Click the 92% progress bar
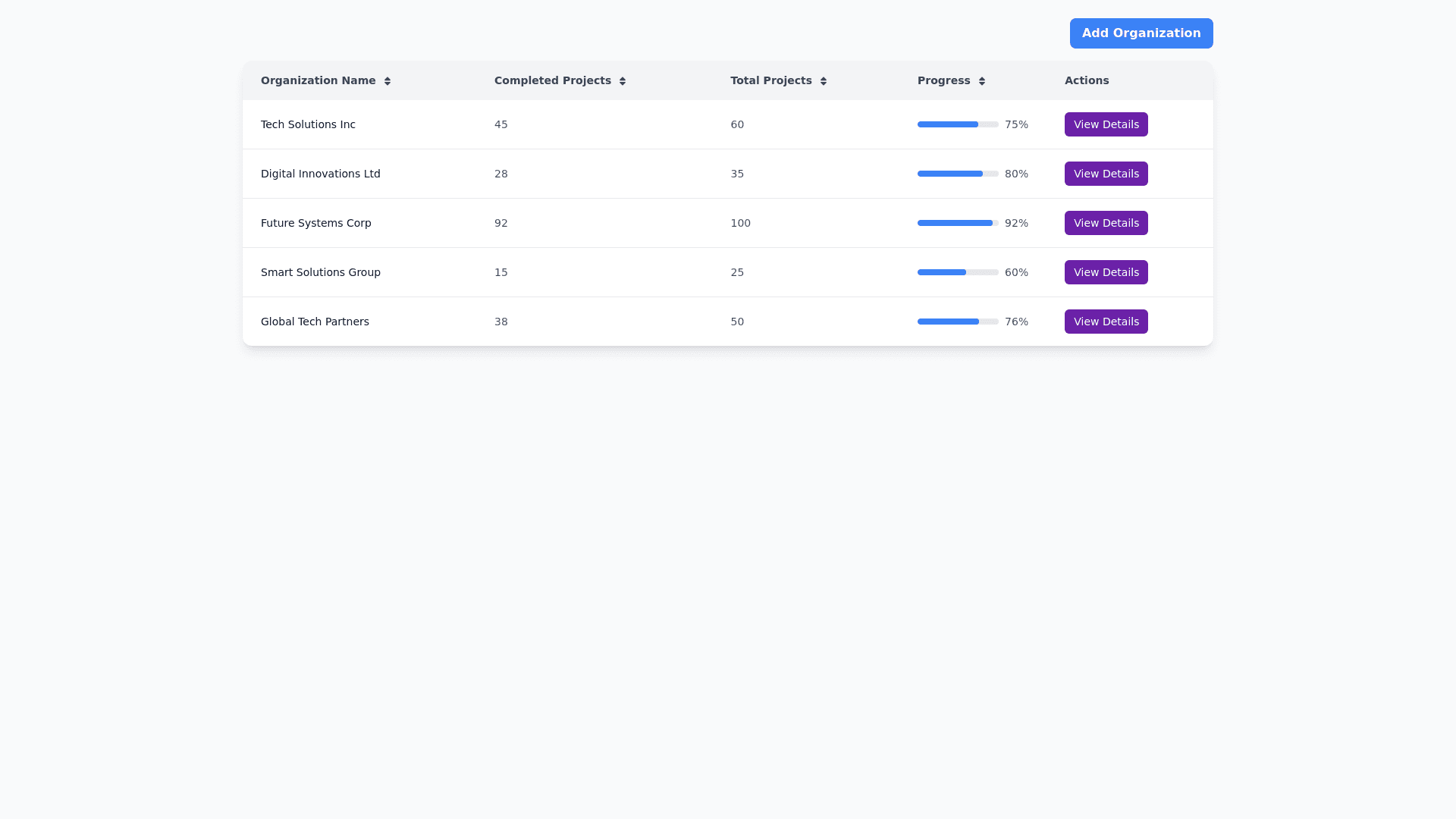This screenshot has height=819, width=1456. coord(958,223)
